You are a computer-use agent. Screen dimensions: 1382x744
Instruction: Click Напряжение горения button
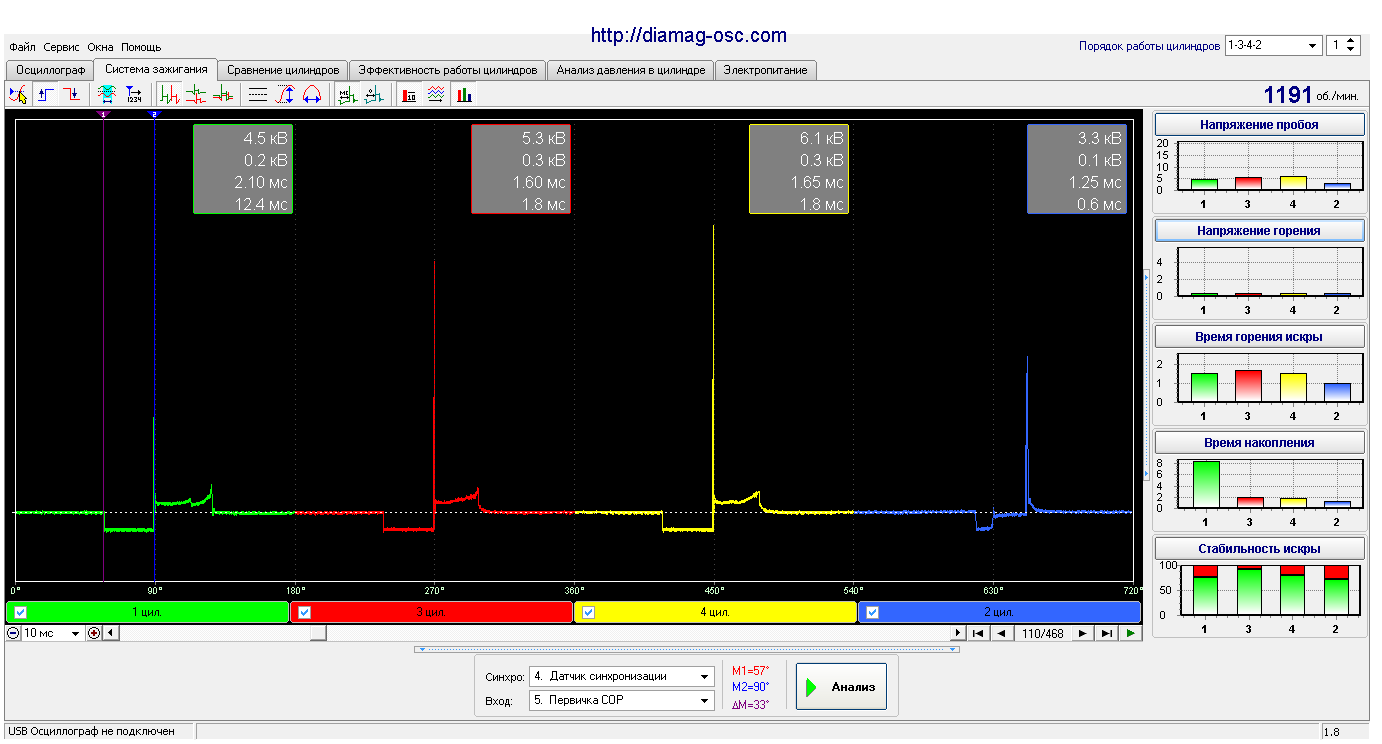point(1259,230)
